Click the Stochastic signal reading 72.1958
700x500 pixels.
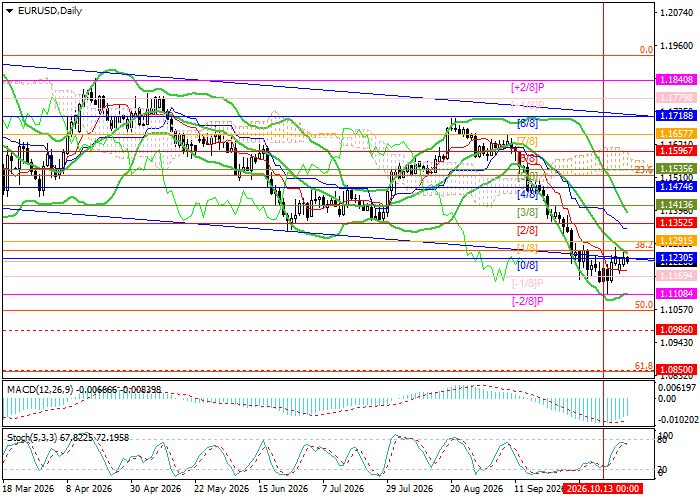coord(110,438)
